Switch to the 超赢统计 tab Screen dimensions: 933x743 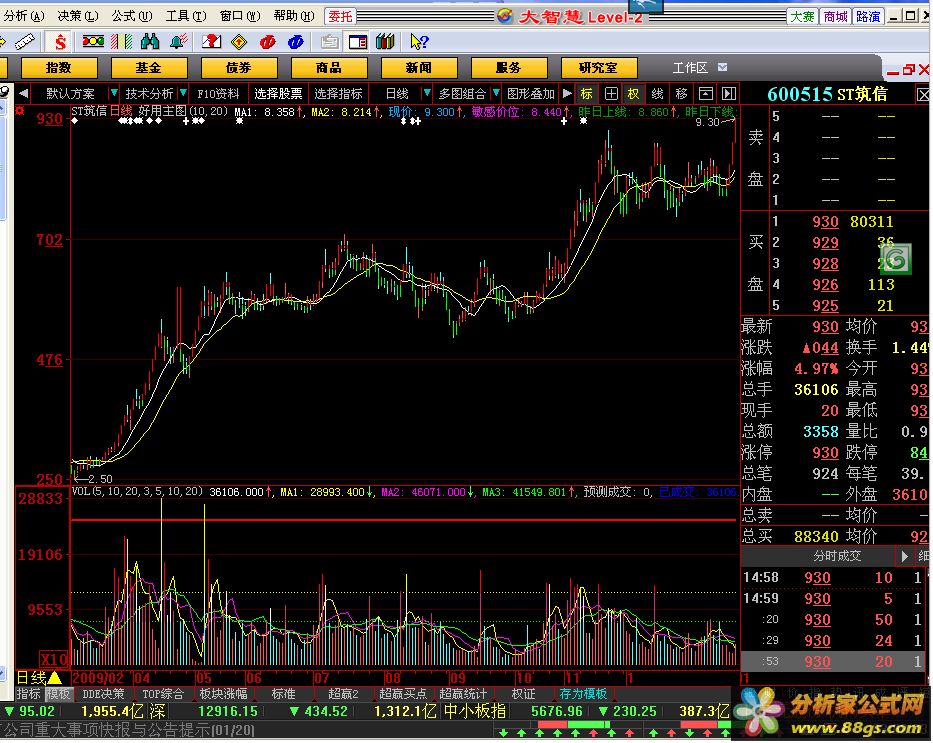pyautogui.click(x=463, y=694)
